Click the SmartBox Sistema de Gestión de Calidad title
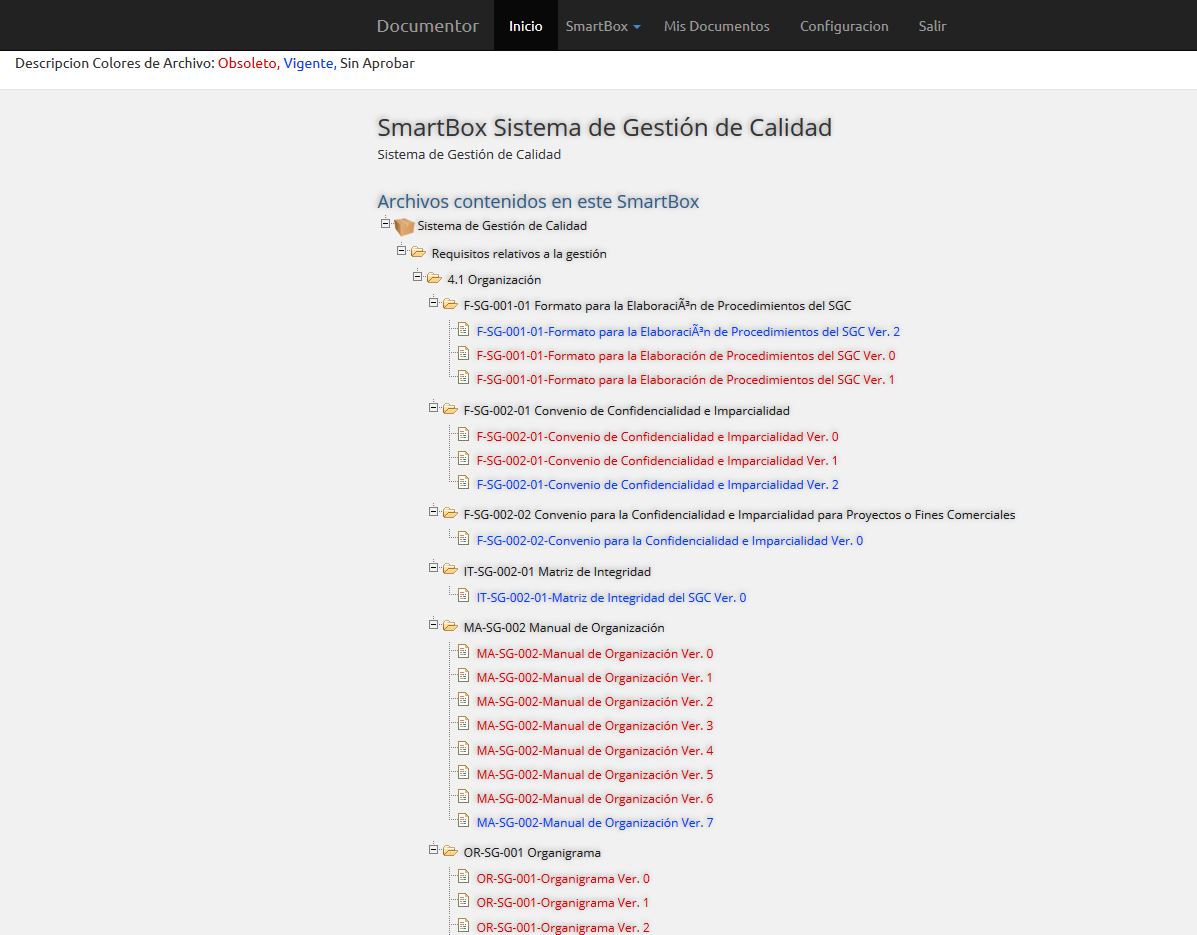Image resolution: width=1197 pixels, height=935 pixels. pyautogui.click(x=605, y=127)
